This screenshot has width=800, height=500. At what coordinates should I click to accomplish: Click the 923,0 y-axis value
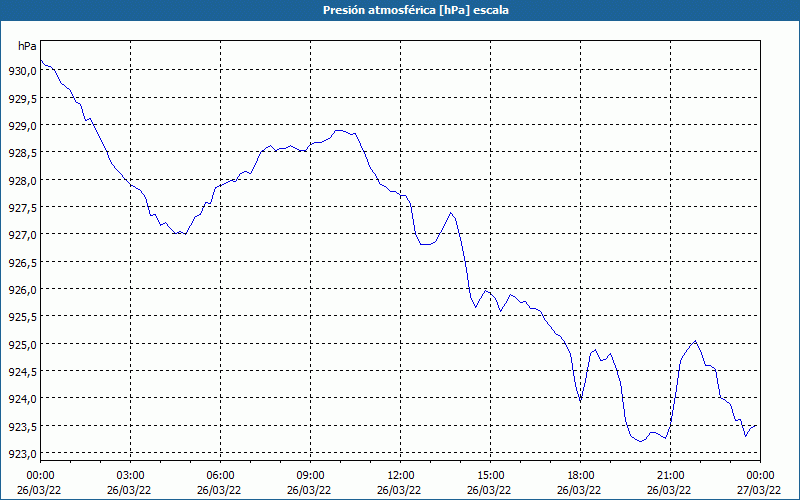coord(22,454)
